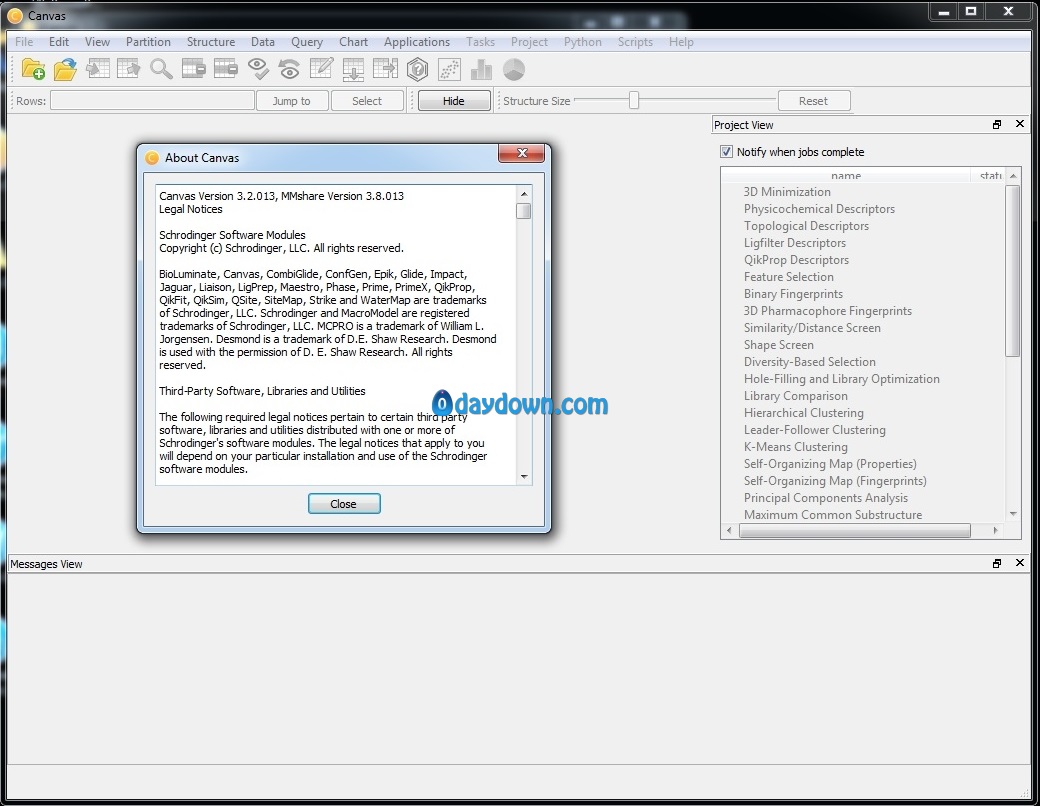Click the delete rows table icon

tap(193, 68)
